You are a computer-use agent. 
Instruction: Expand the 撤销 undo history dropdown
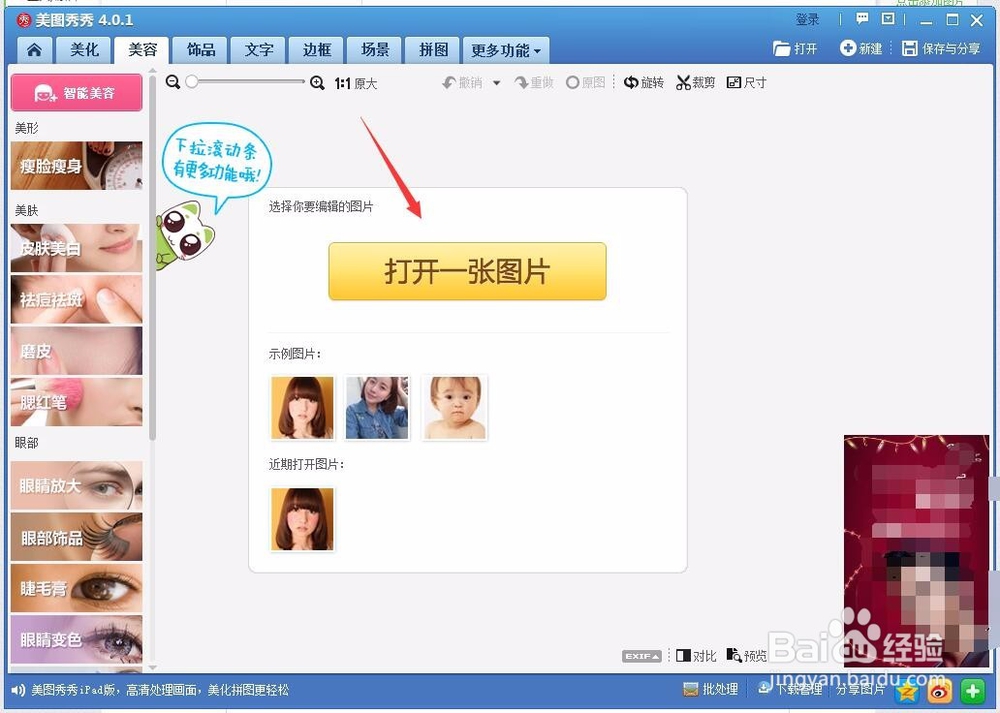point(495,84)
